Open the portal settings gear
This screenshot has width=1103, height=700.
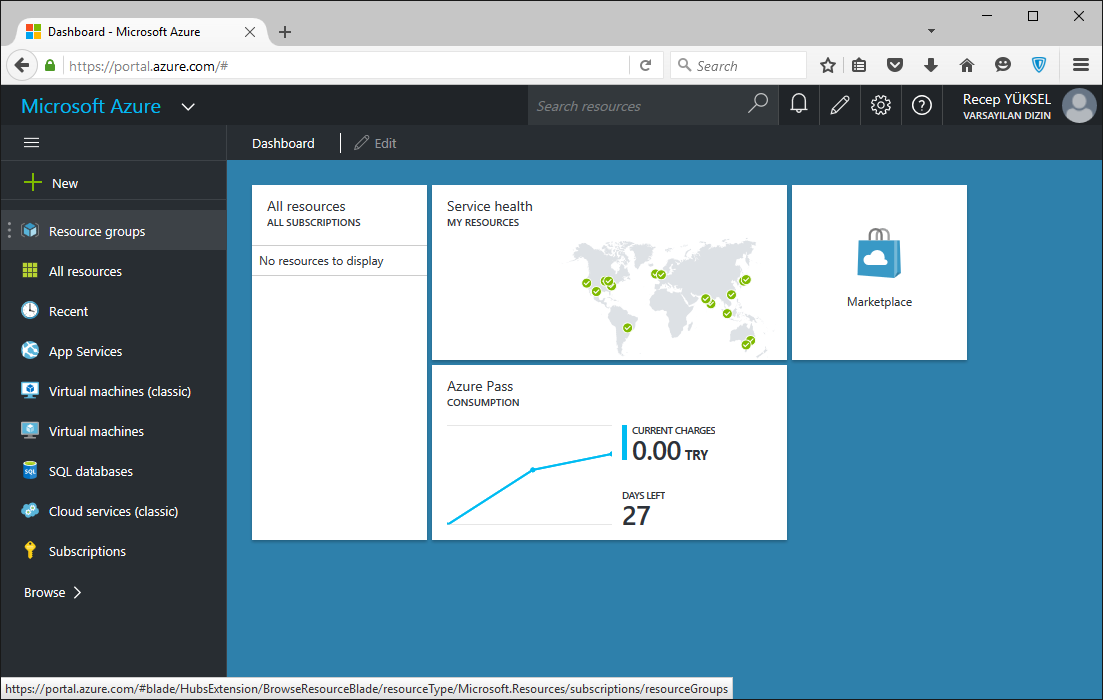coord(881,105)
